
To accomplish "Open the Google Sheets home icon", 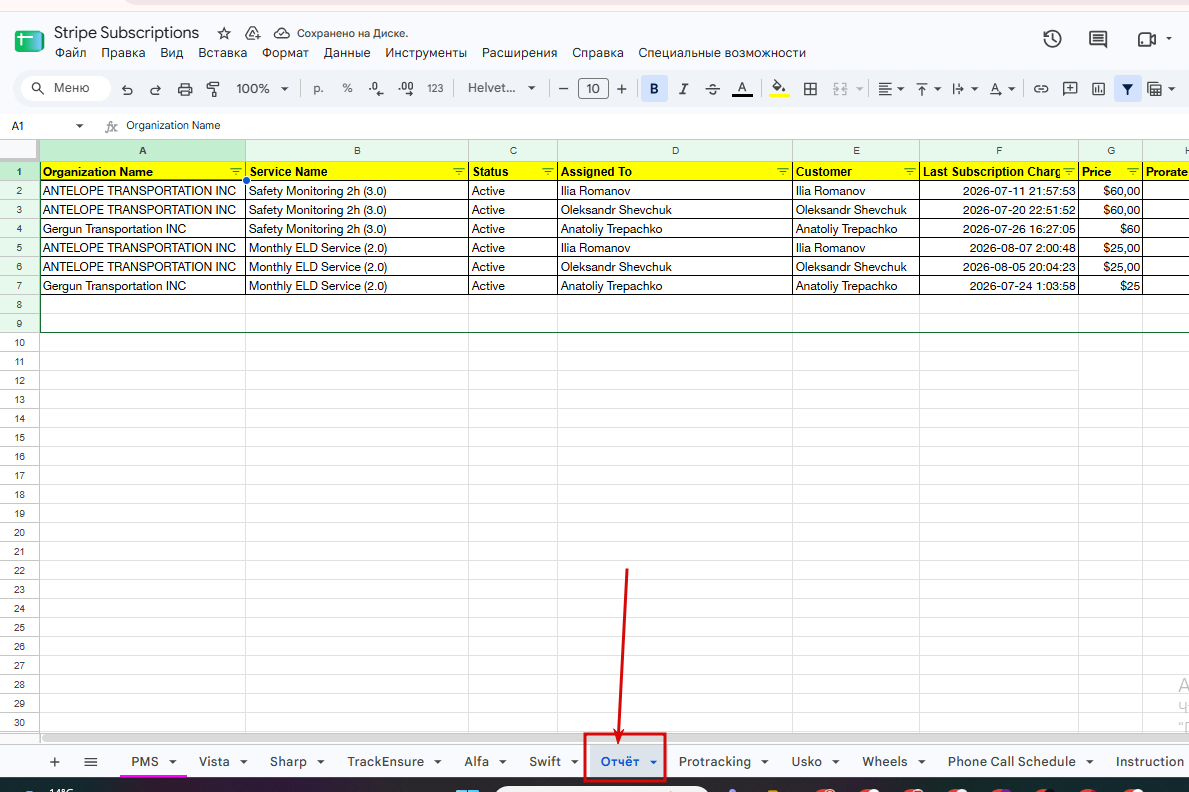I will [x=29, y=41].
